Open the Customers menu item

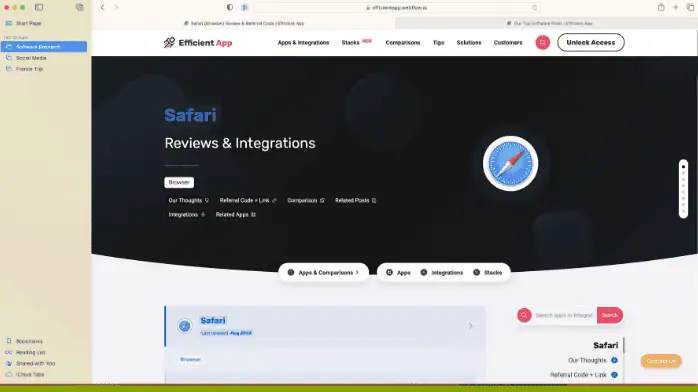click(x=507, y=43)
